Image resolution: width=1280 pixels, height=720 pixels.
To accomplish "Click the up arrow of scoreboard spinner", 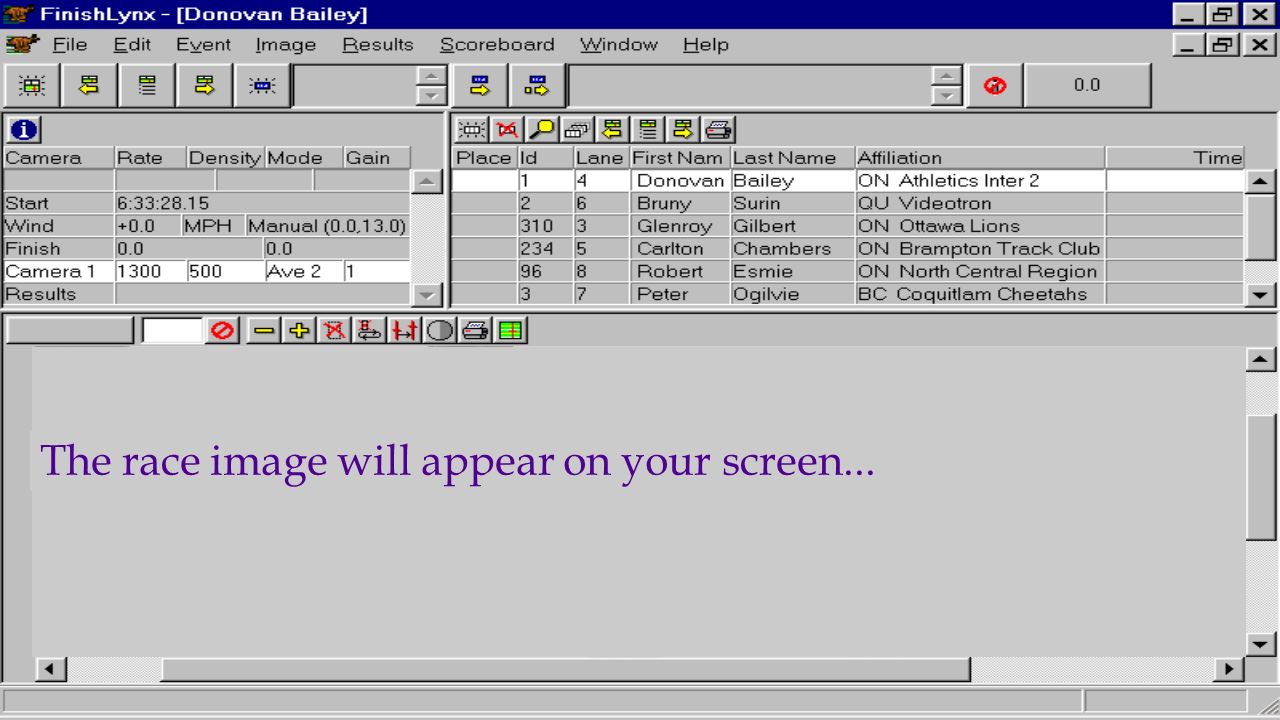I will click(947, 75).
